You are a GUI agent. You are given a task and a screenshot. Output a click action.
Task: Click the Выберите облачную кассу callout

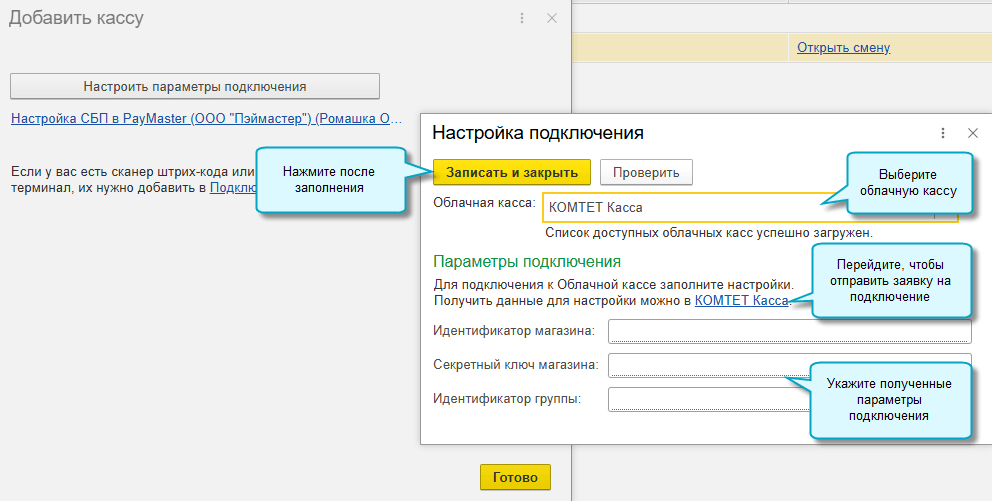click(910, 182)
